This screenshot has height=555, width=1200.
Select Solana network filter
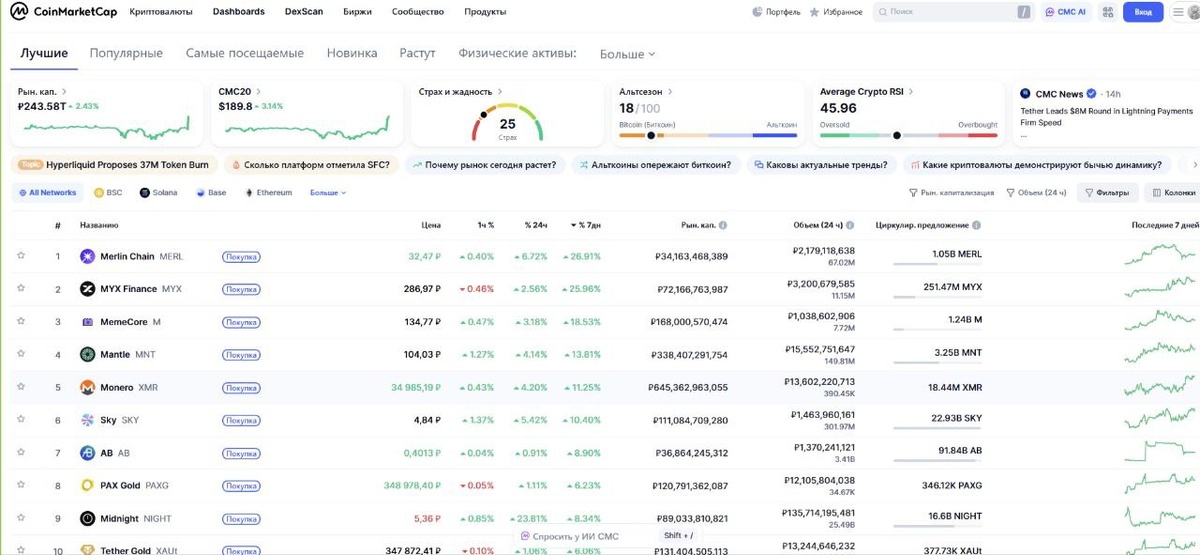[x=158, y=192]
